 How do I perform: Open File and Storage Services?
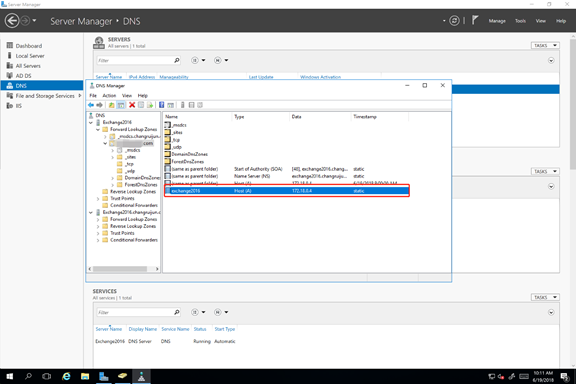(45, 96)
